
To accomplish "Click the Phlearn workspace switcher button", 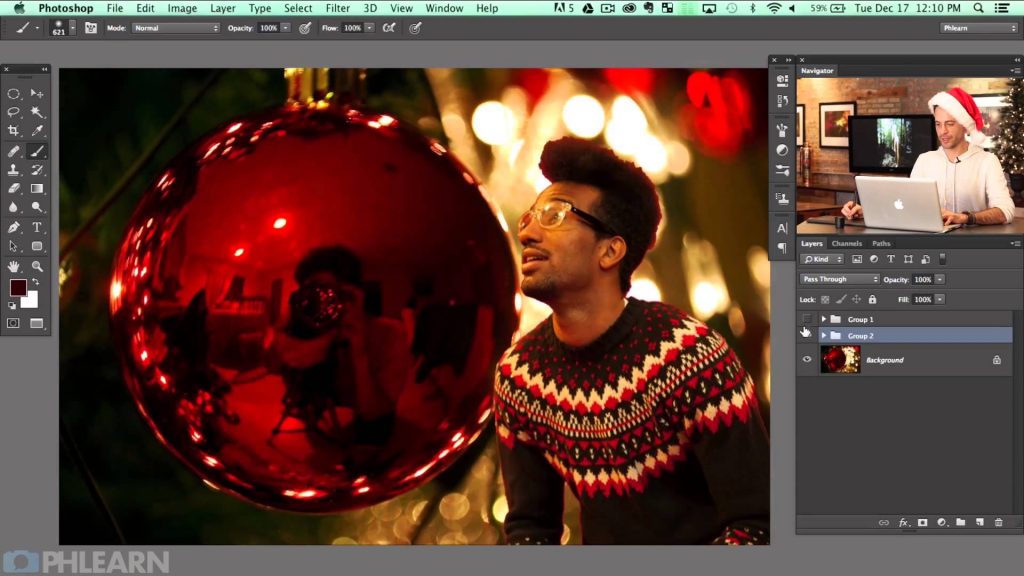I will 979,28.
